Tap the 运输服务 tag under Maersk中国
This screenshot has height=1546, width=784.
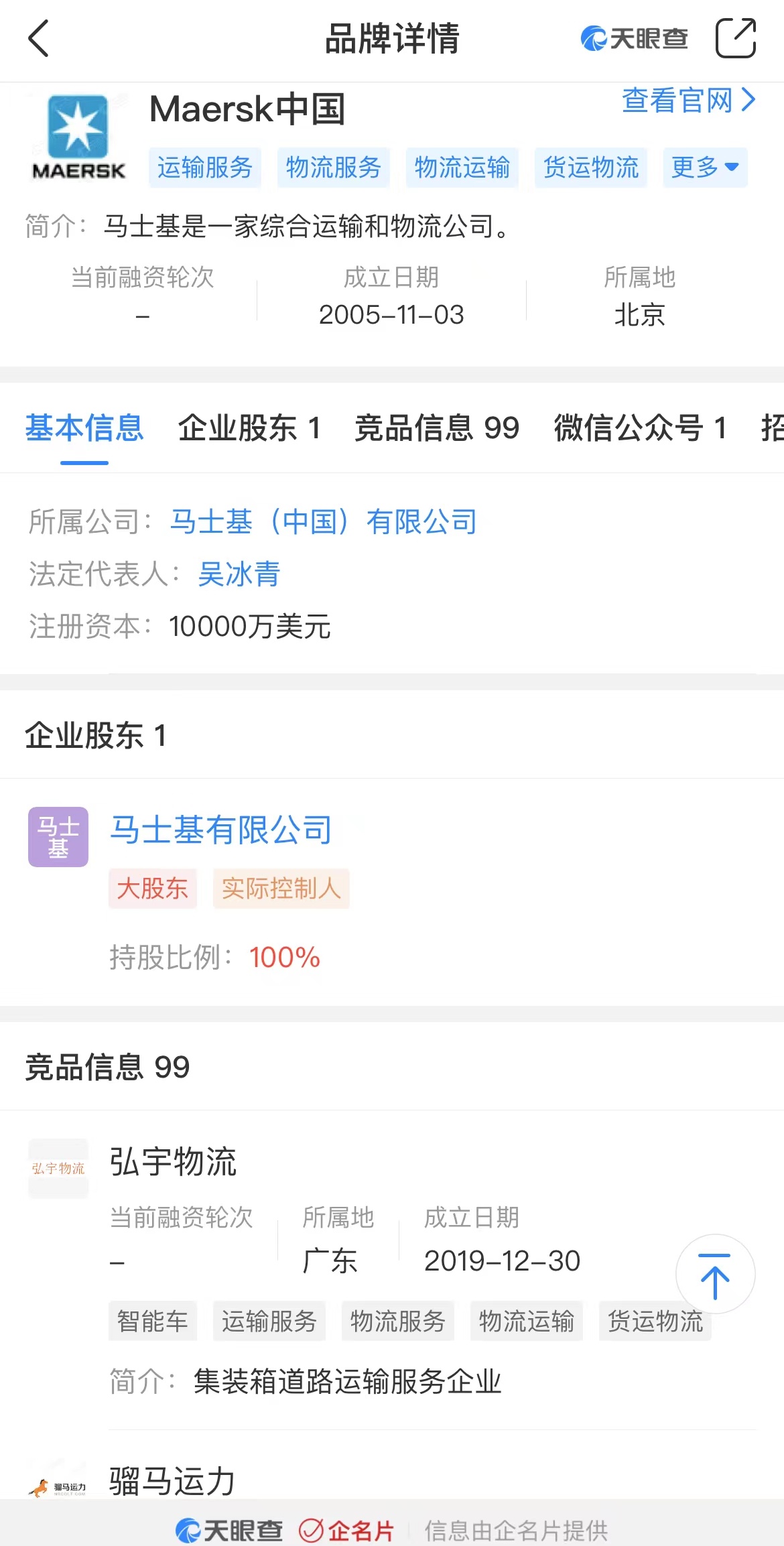click(204, 168)
